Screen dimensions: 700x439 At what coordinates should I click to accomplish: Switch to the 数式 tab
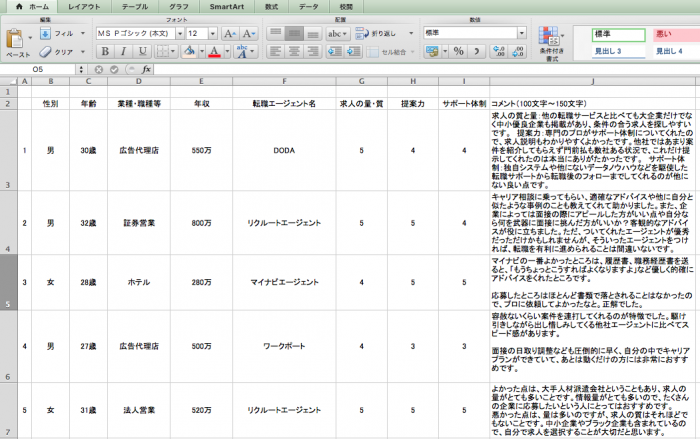tap(271, 7)
